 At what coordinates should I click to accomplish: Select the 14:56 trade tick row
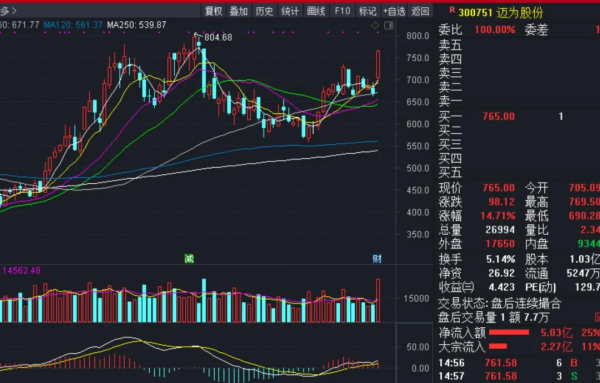click(519, 363)
